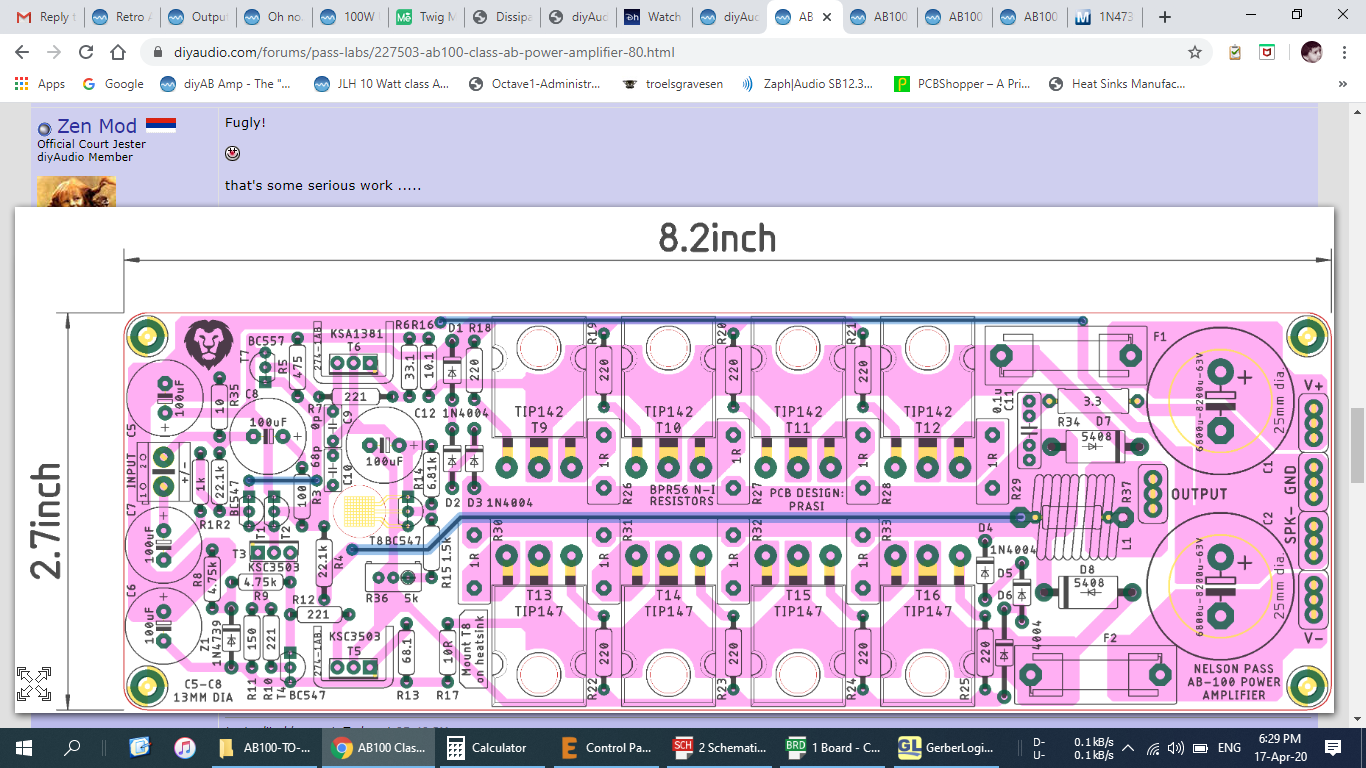
Task: Click the Zen Mod online status icon
Action: click(x=44, y=129)
